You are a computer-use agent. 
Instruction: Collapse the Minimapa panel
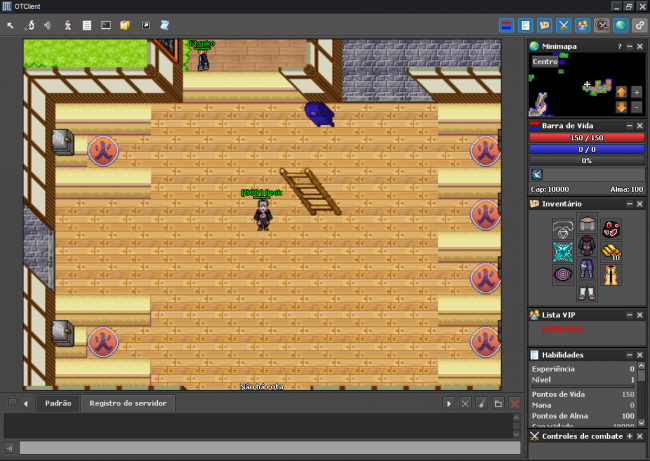click(630, 46)
